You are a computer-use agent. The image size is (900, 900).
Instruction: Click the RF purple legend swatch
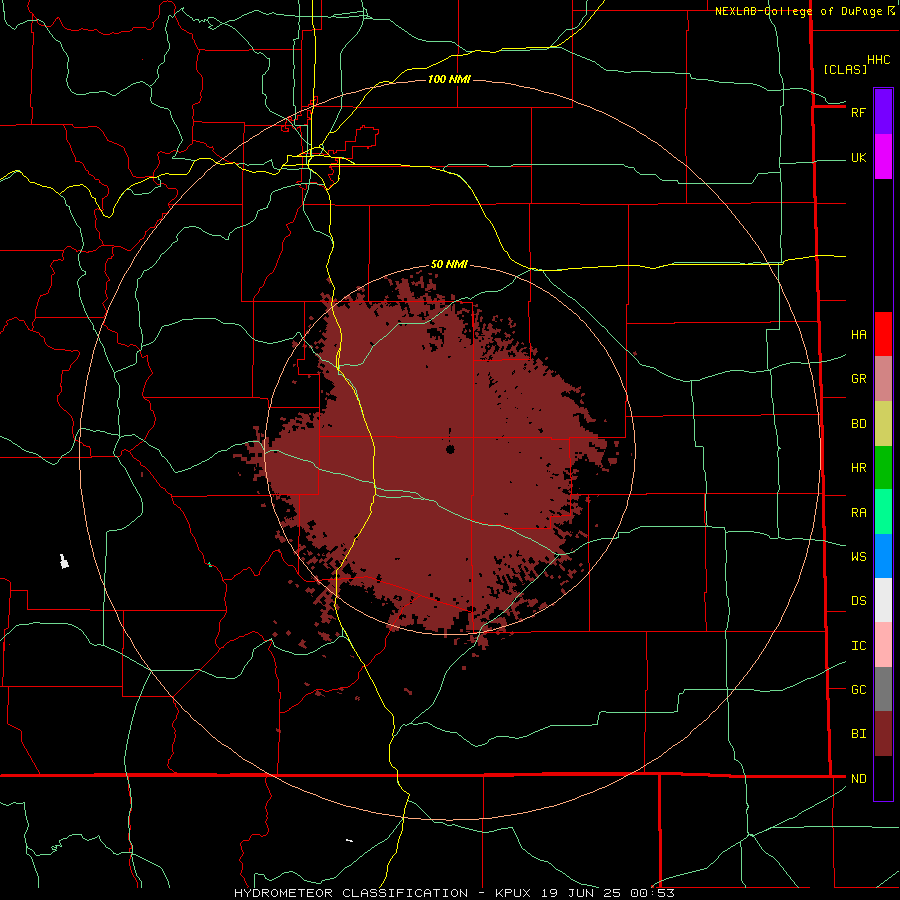(x=883, y=112)
